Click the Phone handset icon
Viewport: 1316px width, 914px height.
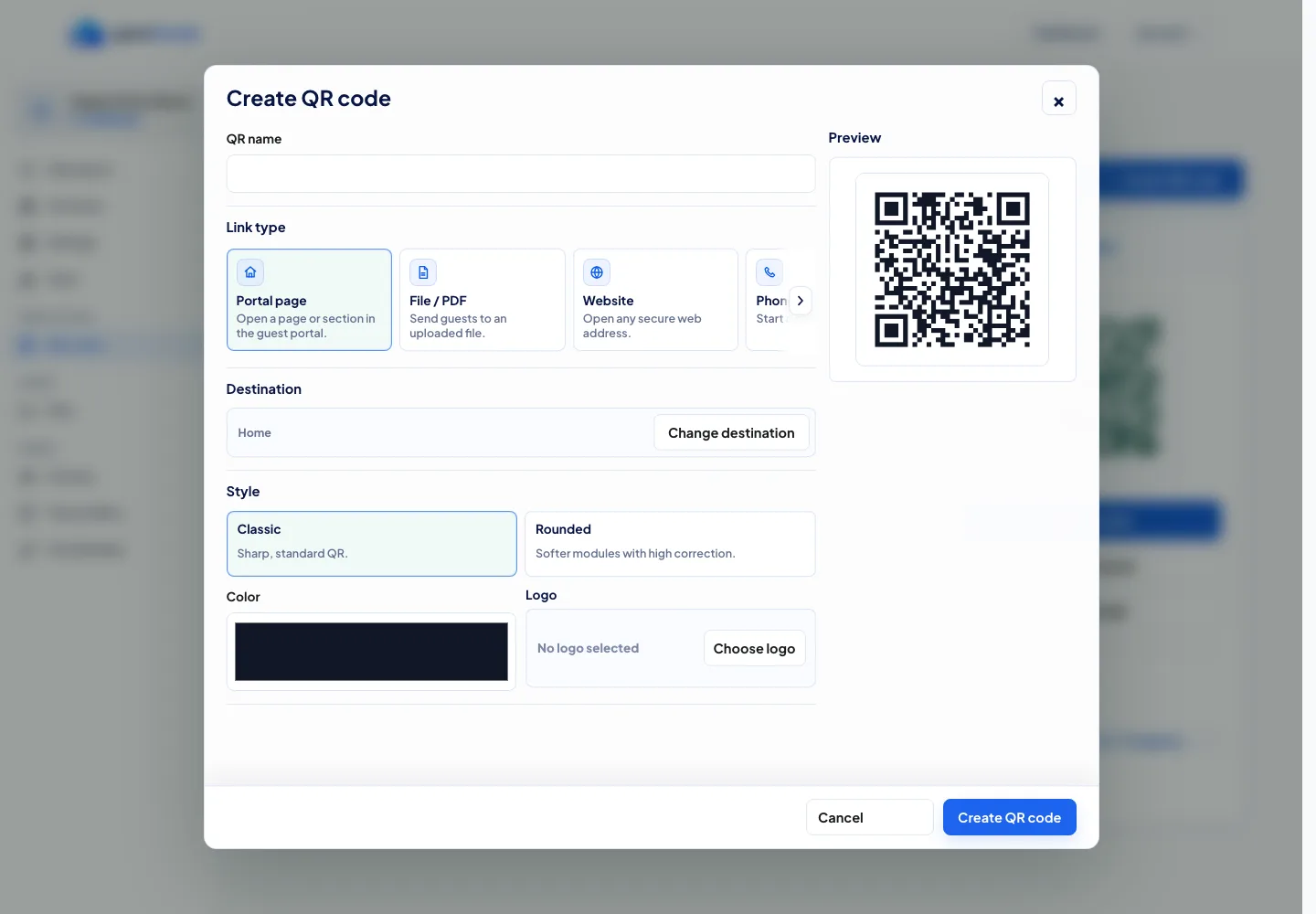tap(769, 272)
